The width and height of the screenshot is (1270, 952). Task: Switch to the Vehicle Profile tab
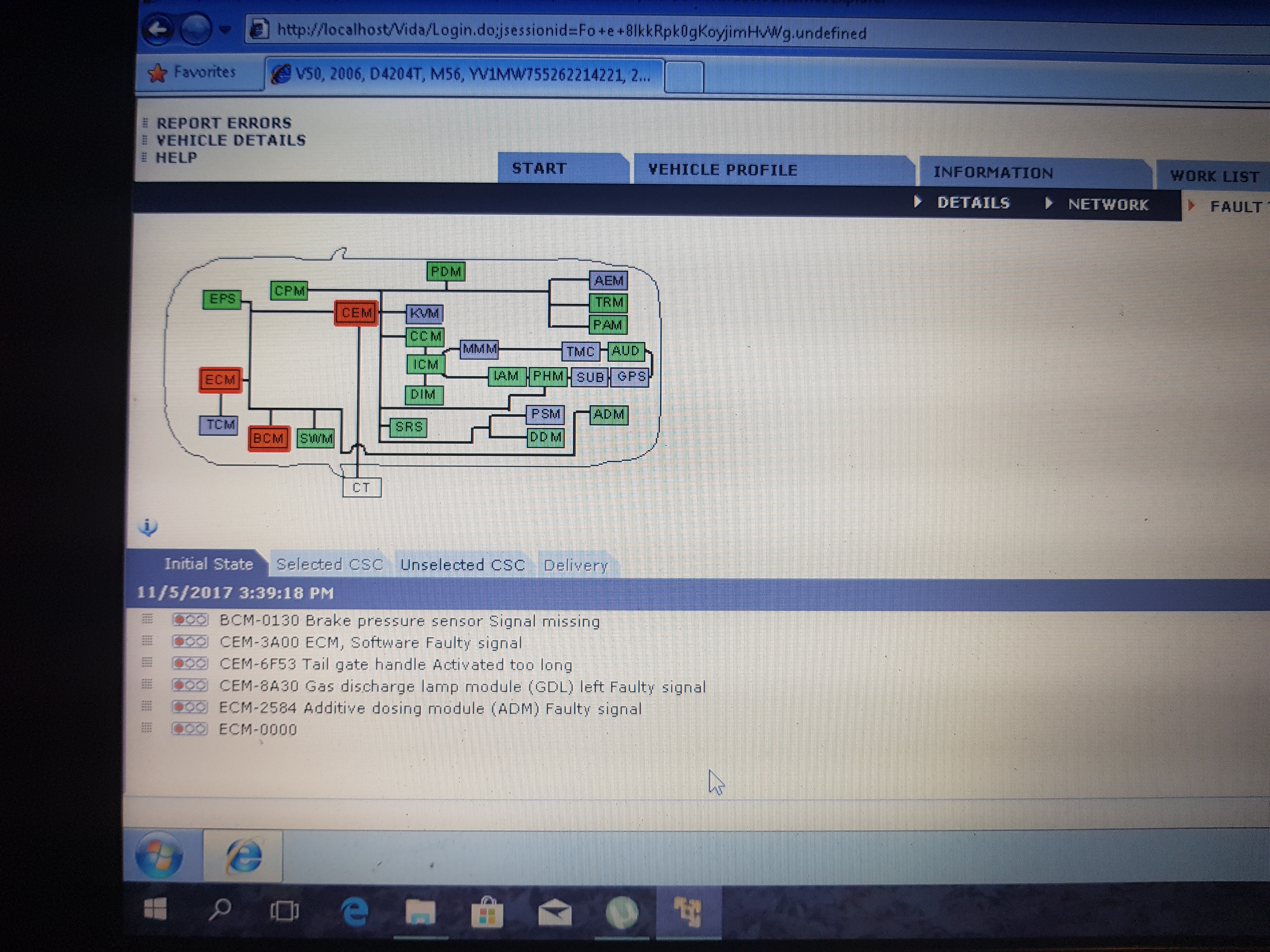tap(722, 170)
